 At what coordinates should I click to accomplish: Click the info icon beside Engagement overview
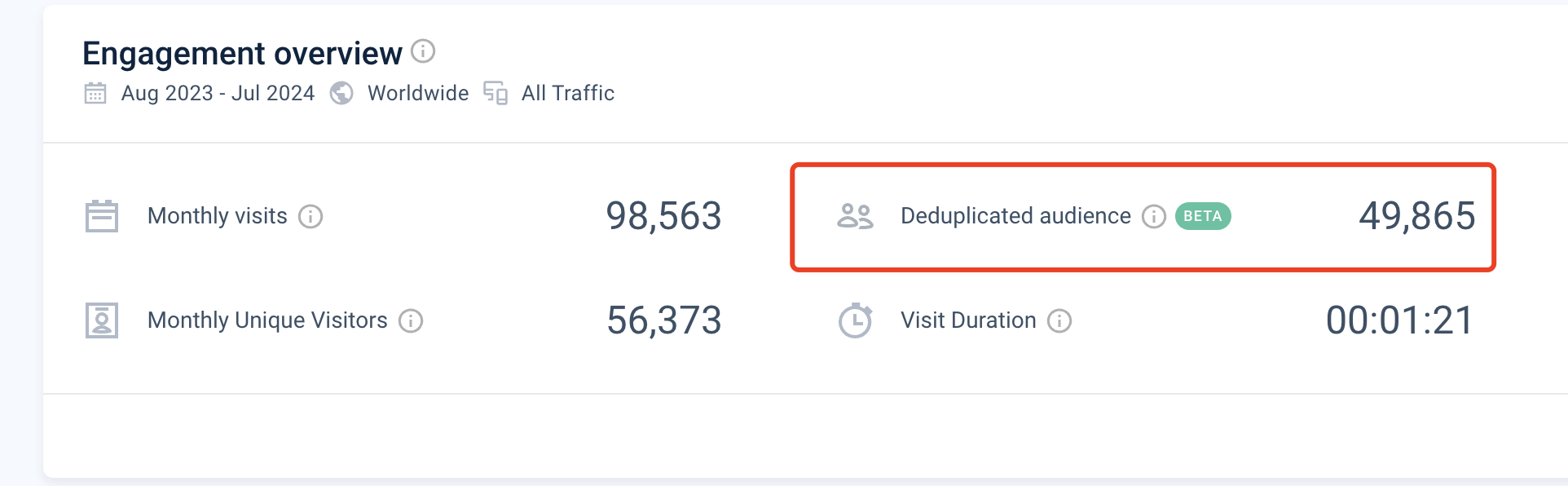(x=423, y=51)
